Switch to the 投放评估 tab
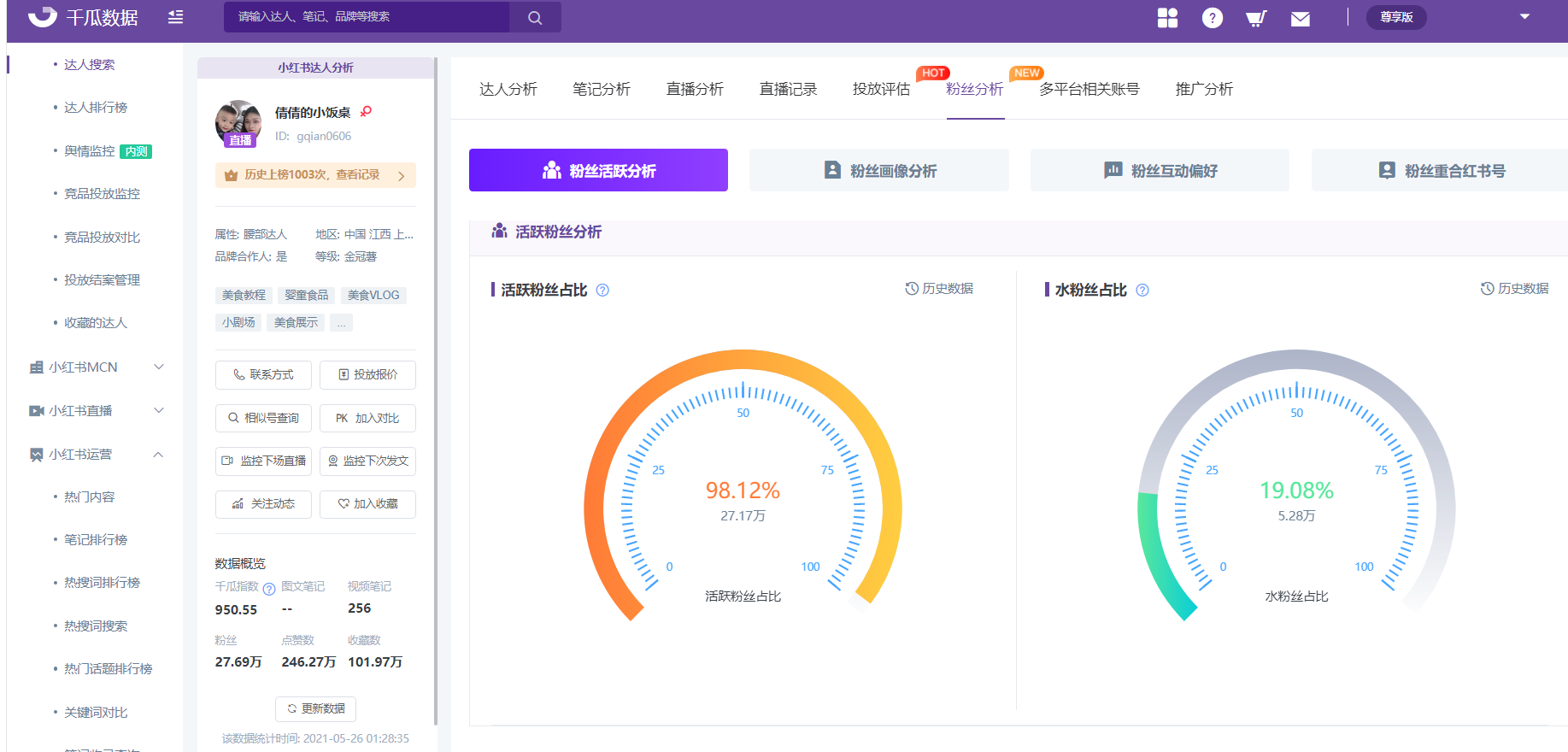This screenshot has width=1568, height=752. pyautogui.click(x=881, y=89)
